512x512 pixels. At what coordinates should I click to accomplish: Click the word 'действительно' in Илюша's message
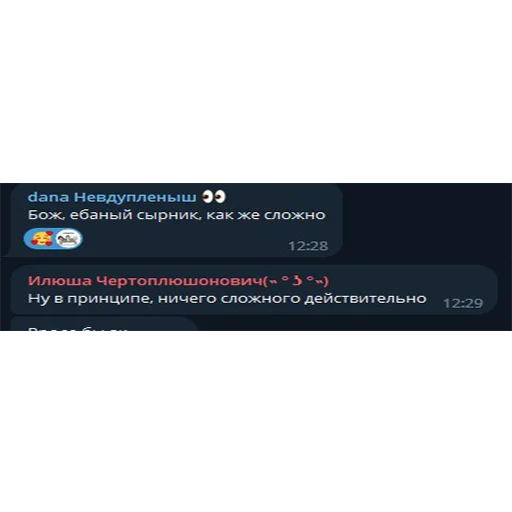click(365, 299)
